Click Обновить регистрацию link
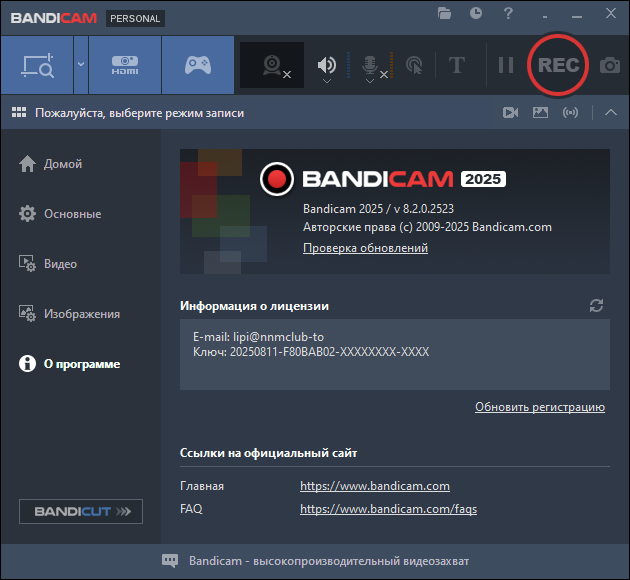This screenshot has width=630, height=580. click(x=540, y=407)
